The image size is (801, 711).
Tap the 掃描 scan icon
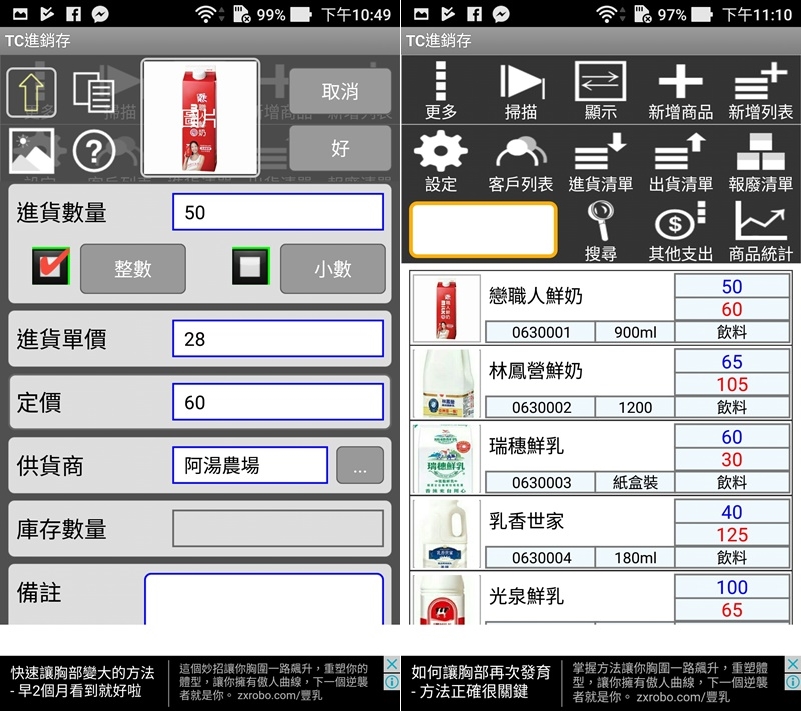521,91
